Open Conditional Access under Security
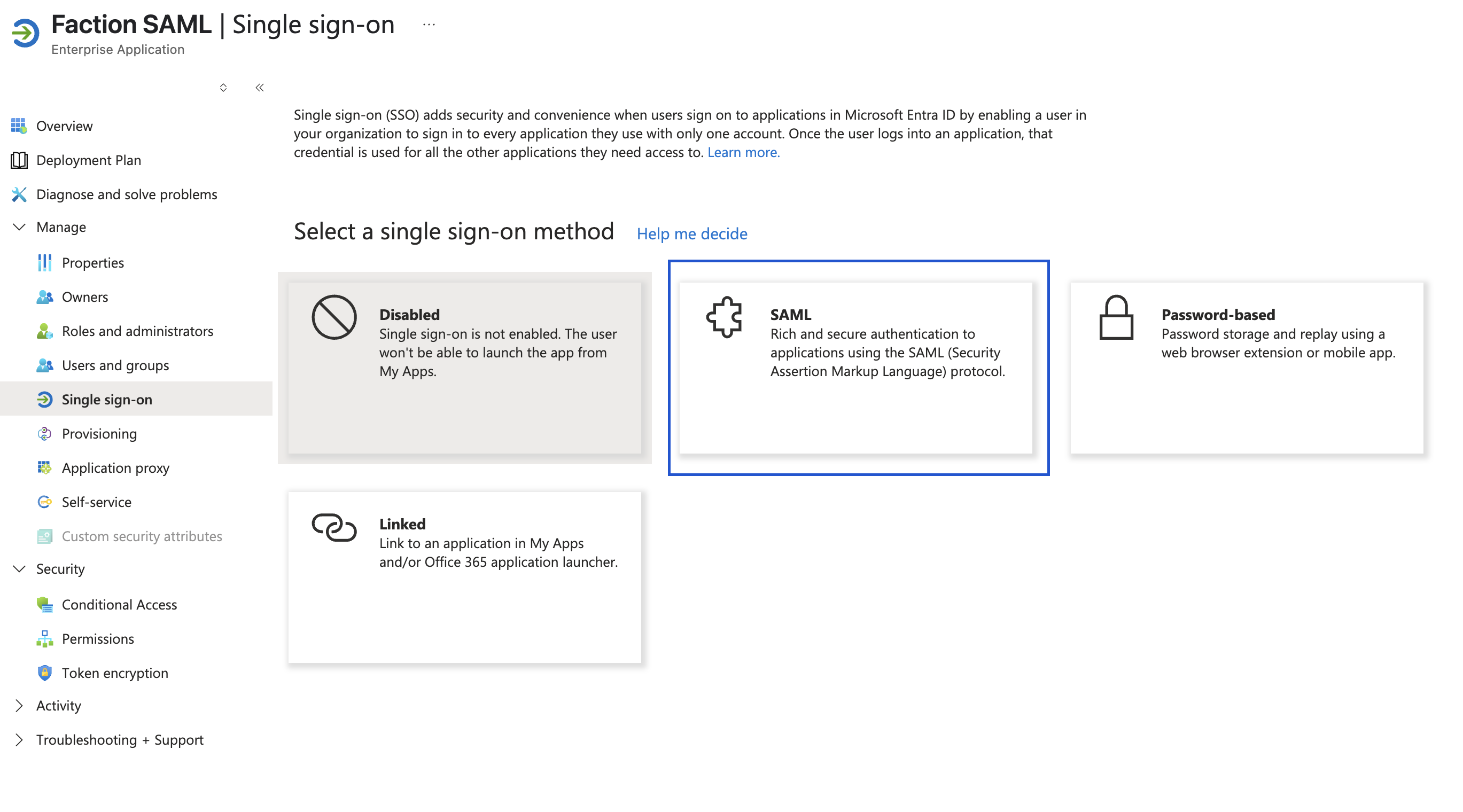The width and height of the screenshot is (1463, 812). (119, 604)
